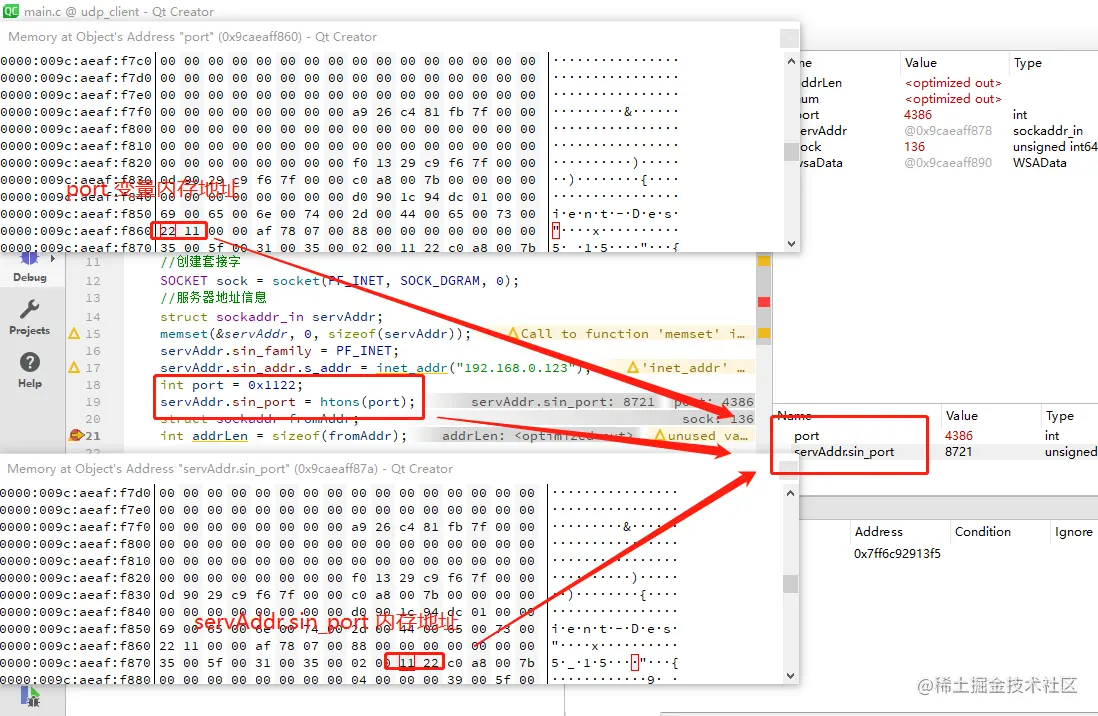Select sock value 136 in locals
Image resolution: width=1098 pixels, height=716 pixels.
(914, 146)
